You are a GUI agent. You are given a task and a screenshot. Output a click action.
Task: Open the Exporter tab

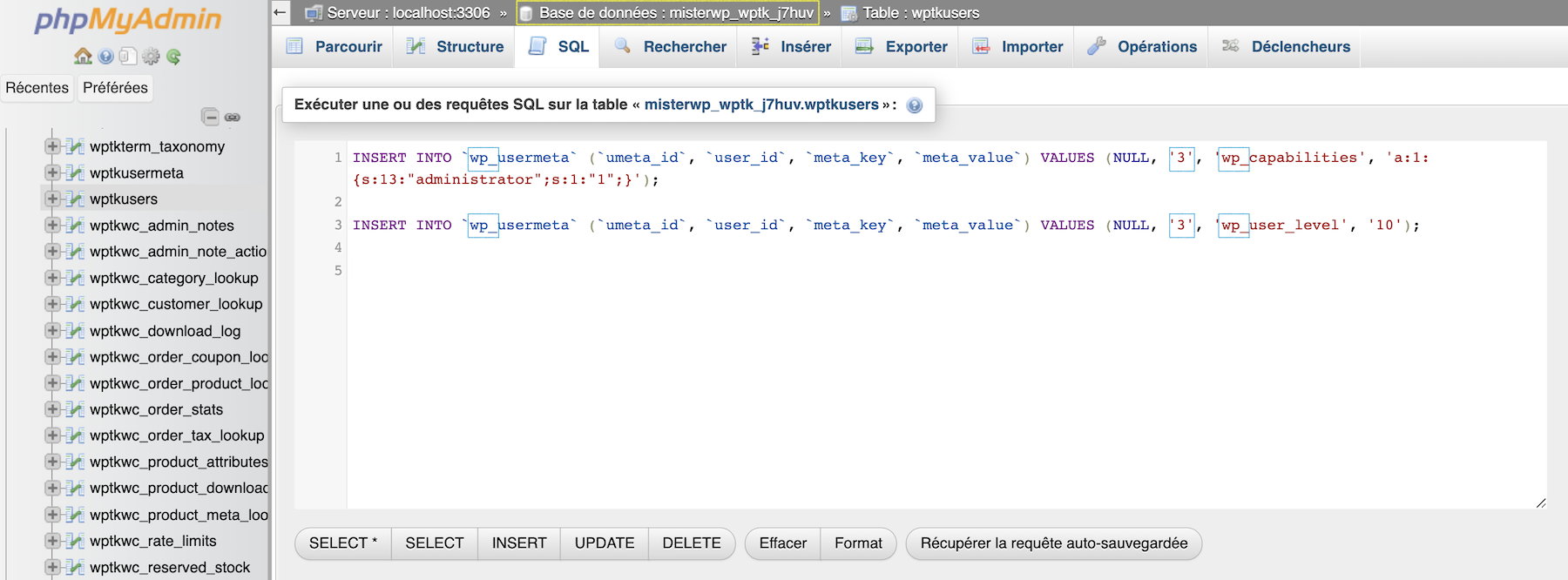901,46
